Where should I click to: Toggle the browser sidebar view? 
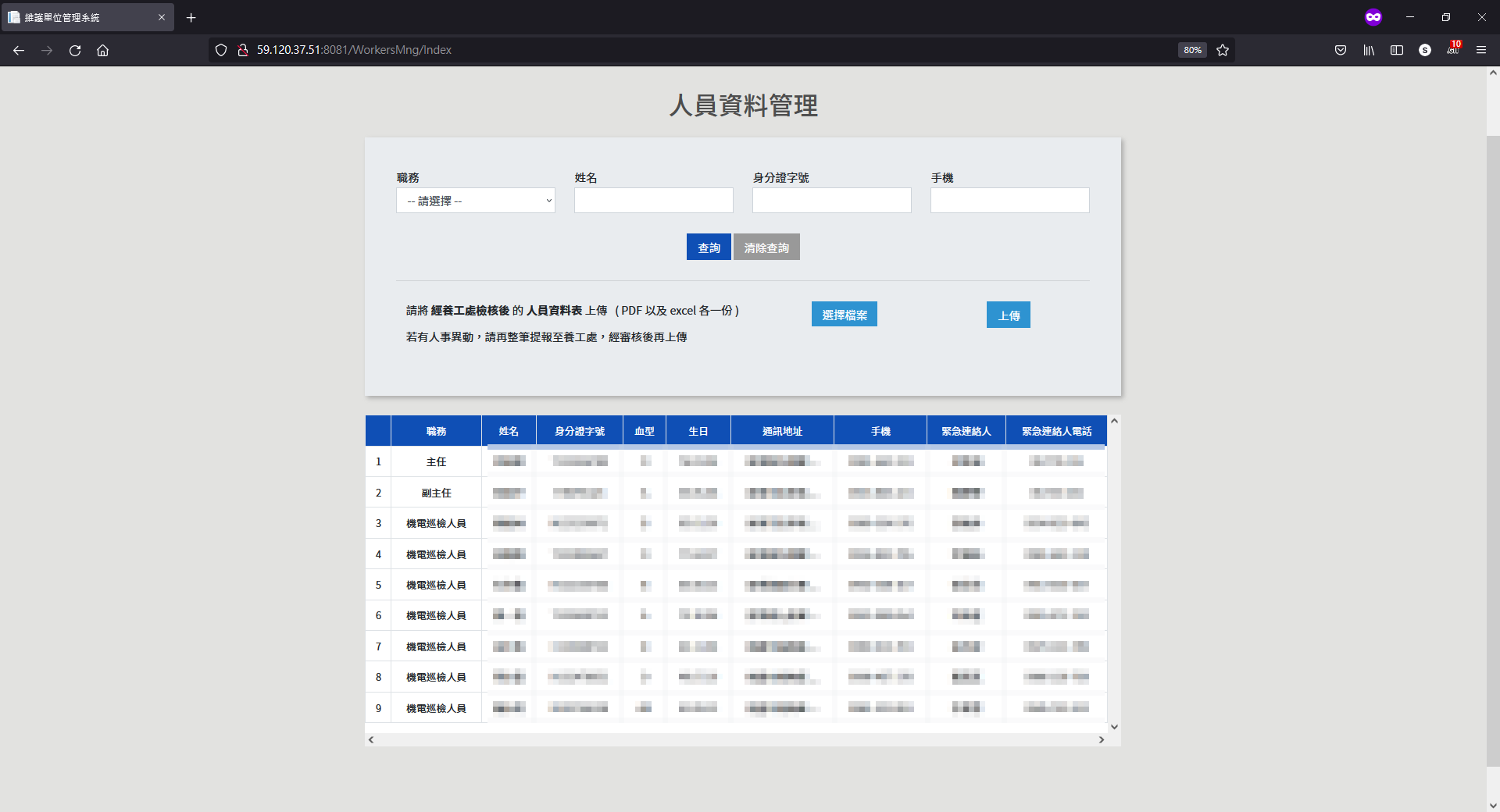tap(1397, 50)
